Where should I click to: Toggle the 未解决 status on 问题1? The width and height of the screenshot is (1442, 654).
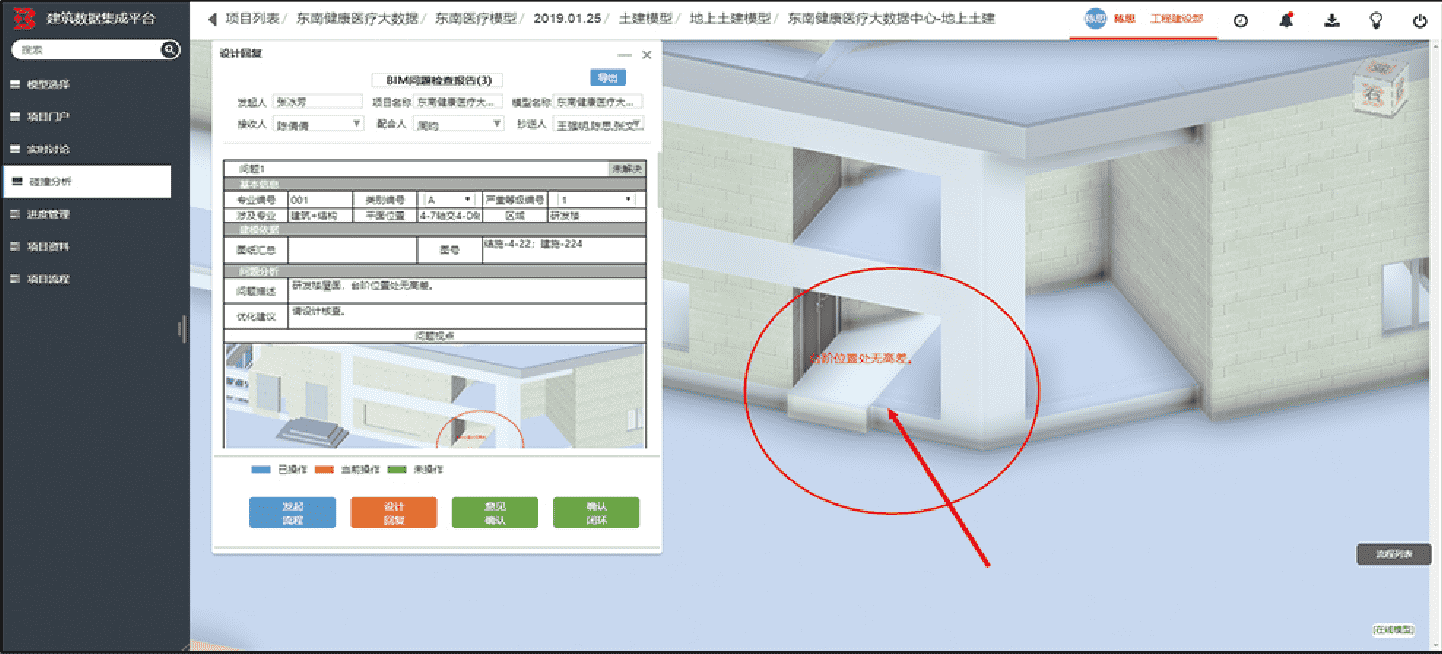[x=627, y=169]
